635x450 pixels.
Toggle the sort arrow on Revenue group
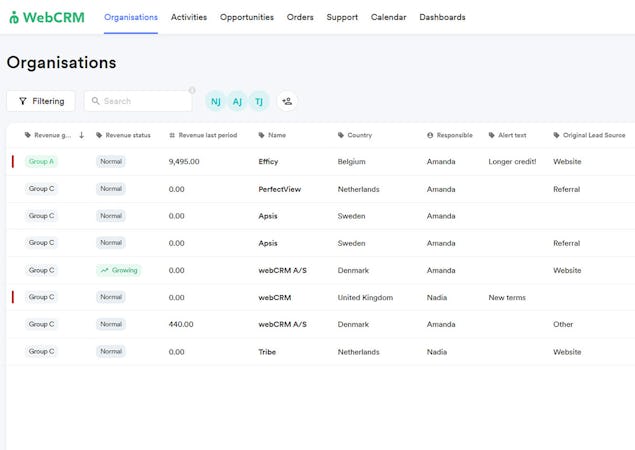point(81,135)
